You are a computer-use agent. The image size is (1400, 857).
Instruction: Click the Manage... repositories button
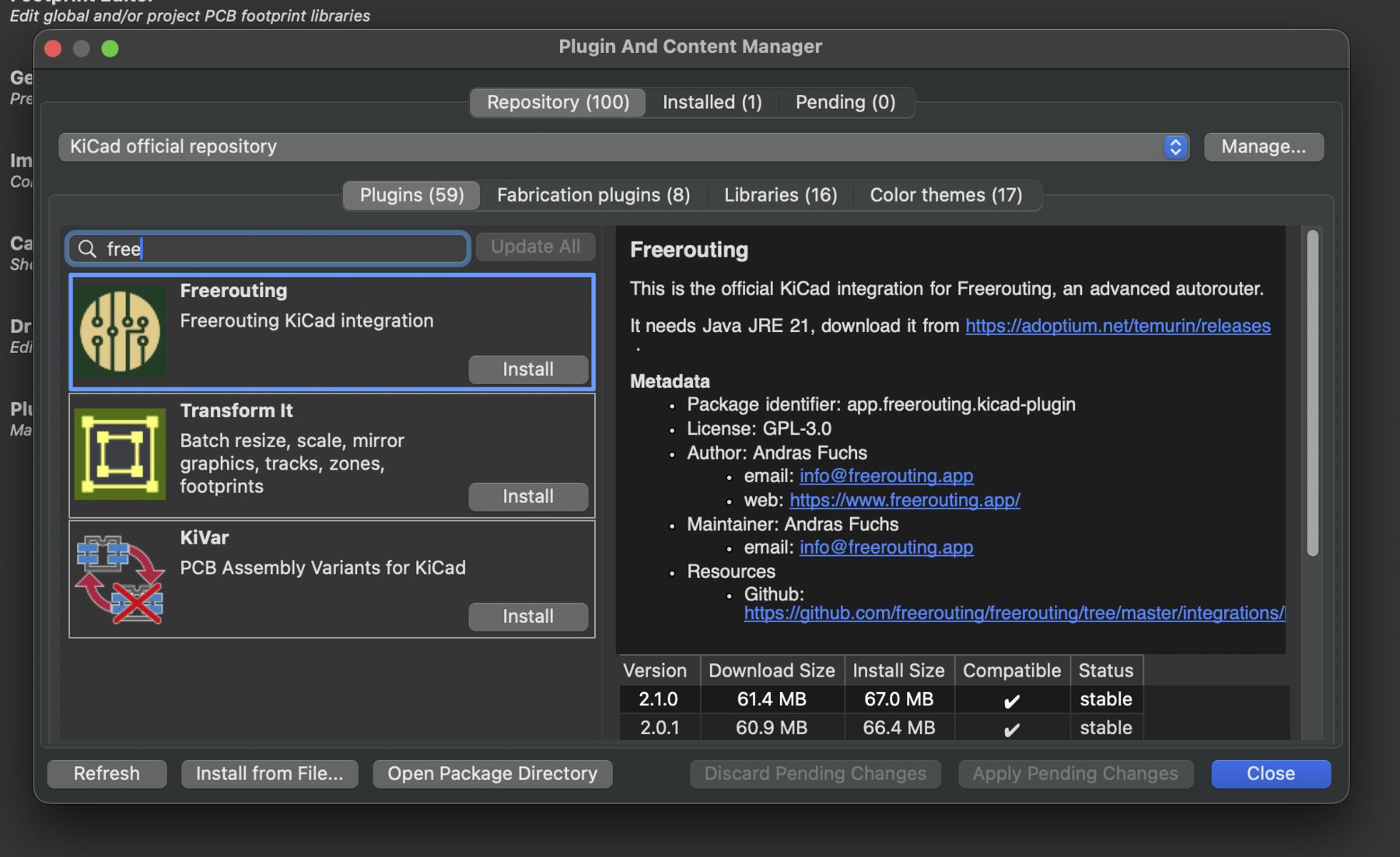point(1263,147)
